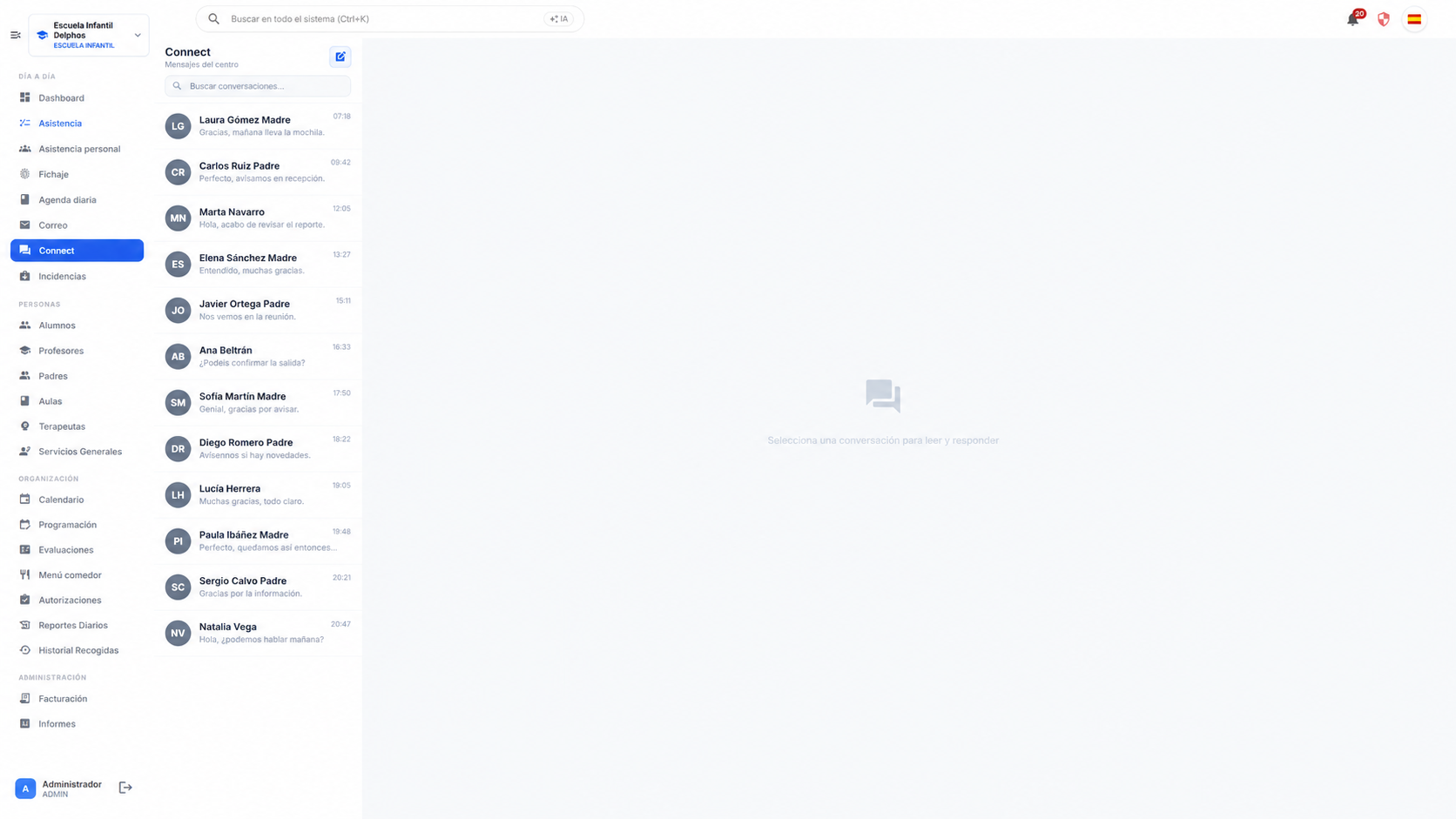
Task: Click the Padres people icon
Action: pos(25,376)
